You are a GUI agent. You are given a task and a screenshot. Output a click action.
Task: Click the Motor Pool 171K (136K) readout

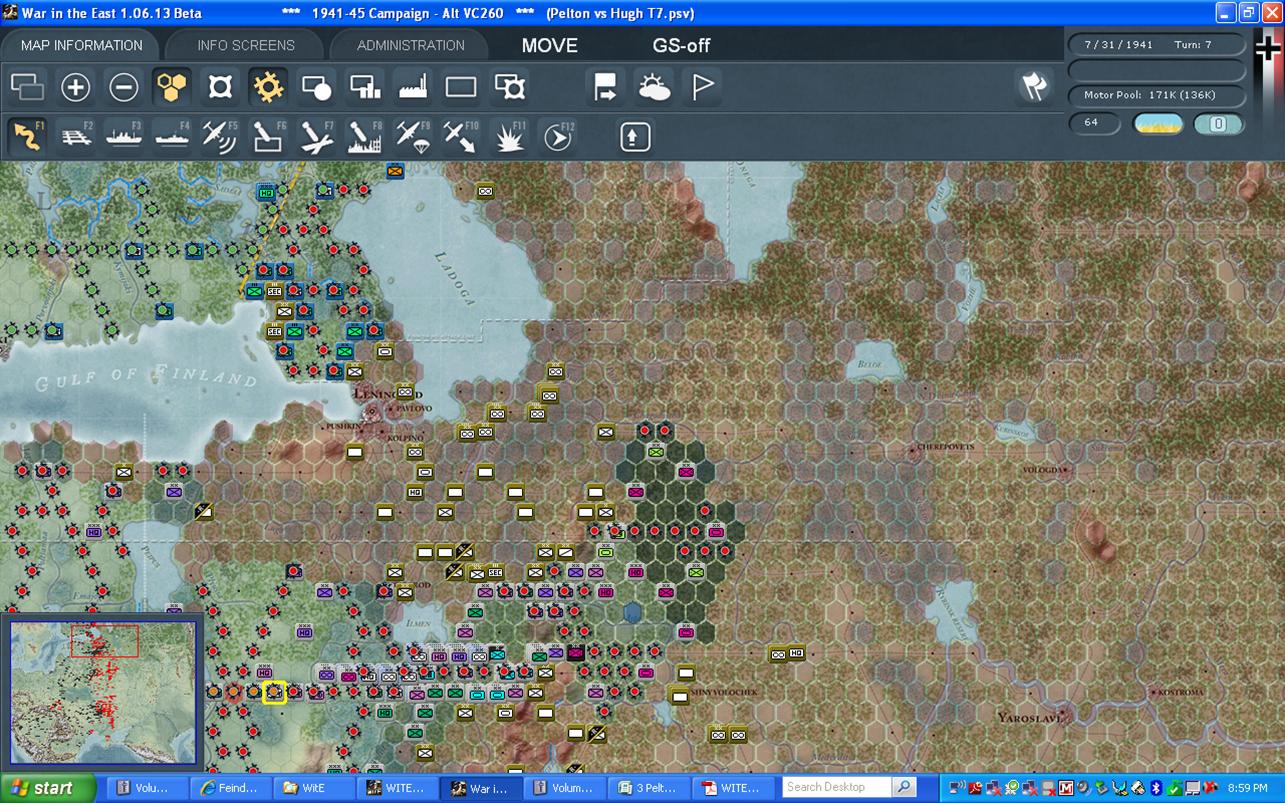[x=1157, y=96]
